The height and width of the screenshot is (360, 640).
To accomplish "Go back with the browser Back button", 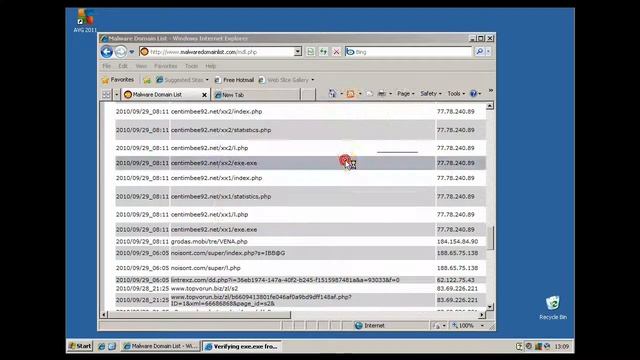I will [107, 52].
